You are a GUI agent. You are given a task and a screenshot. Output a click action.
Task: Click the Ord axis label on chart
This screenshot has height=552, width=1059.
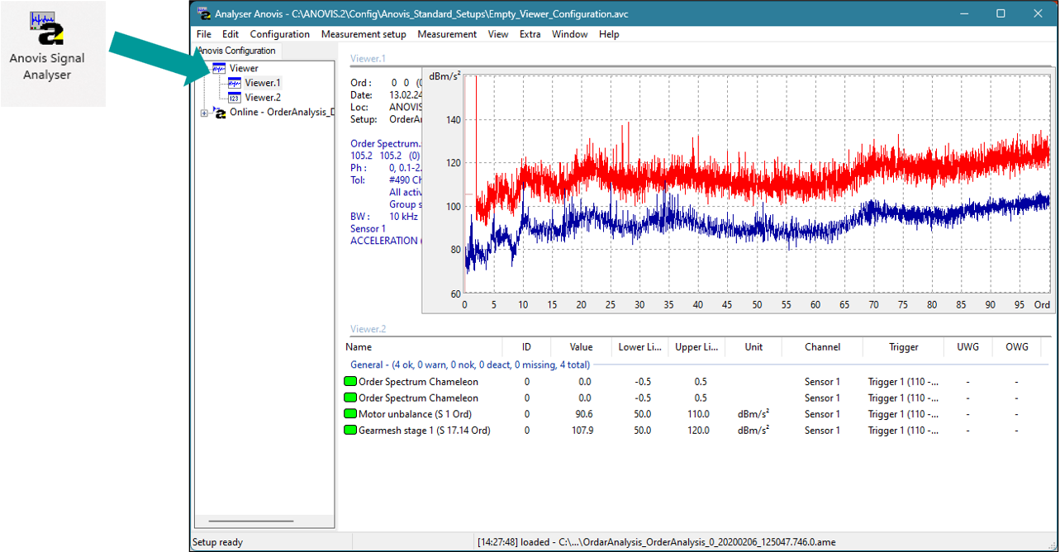[x=1041, y=305]
